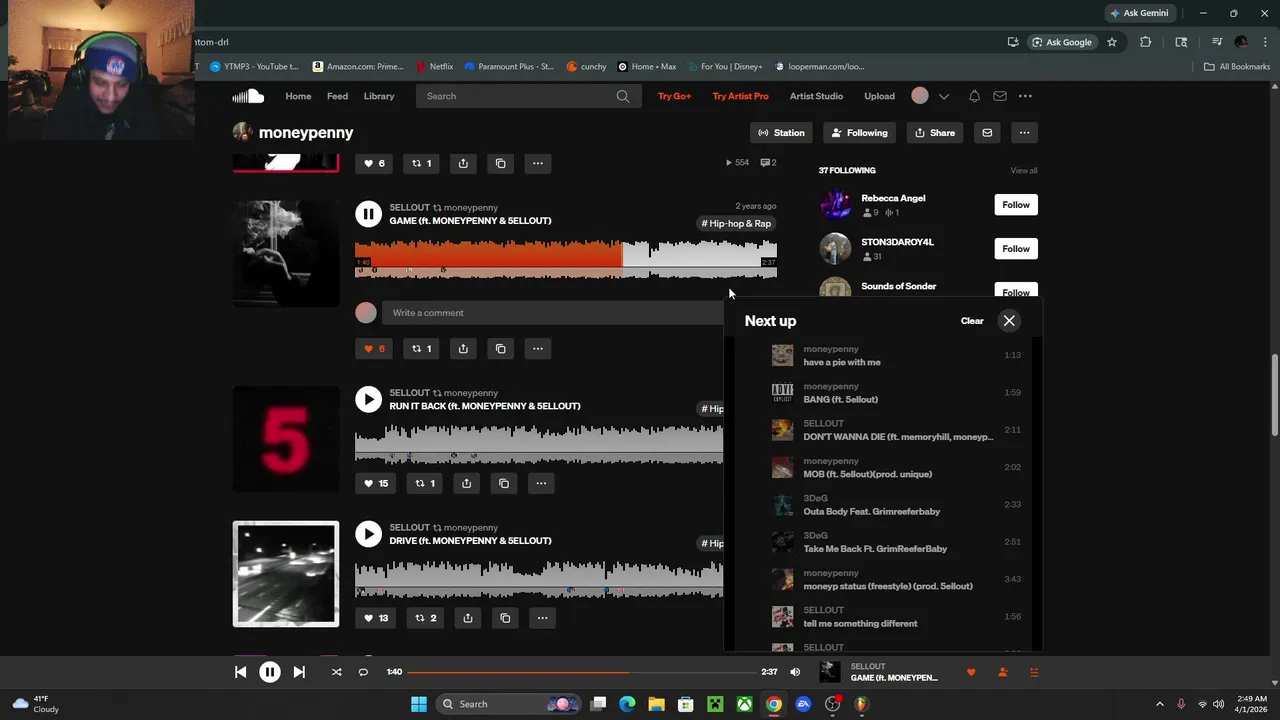Click the SoundCloud search box
Viewport: 1280px width, 720px height.
[x=528, y=96]
